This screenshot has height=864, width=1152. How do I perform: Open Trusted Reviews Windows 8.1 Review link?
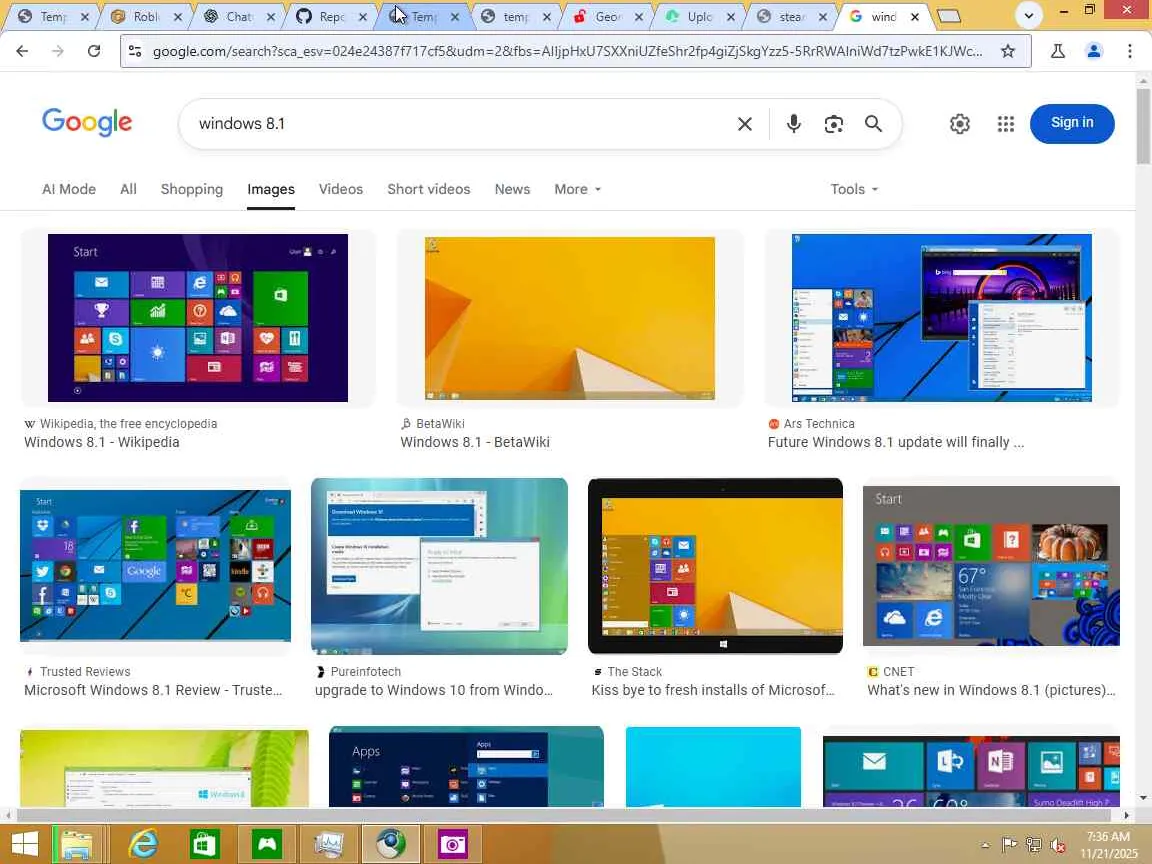[x=153, y=690]
